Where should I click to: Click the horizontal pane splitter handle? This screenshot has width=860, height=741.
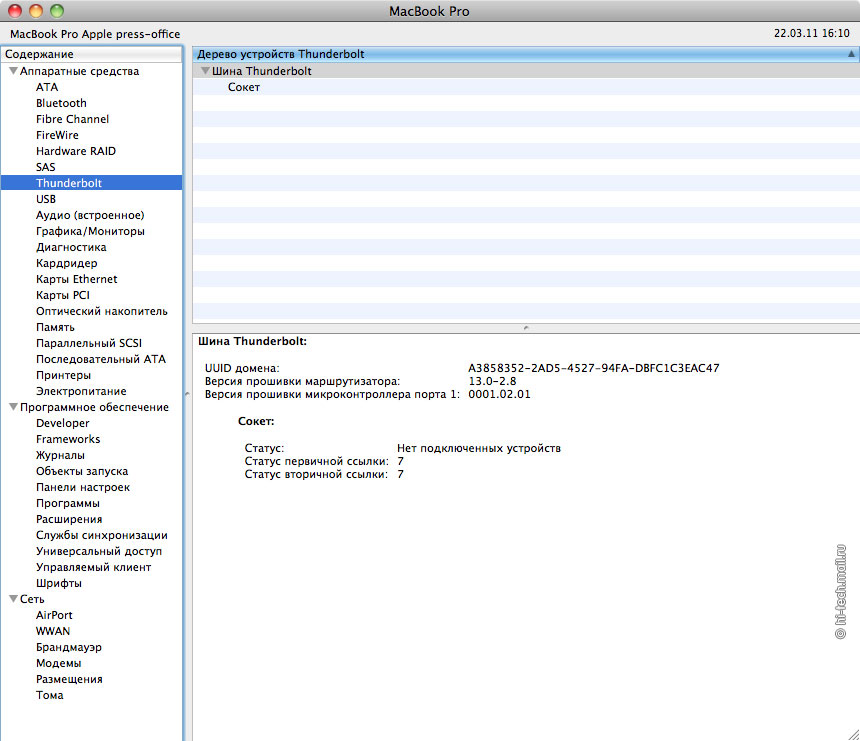coord(525,328)
